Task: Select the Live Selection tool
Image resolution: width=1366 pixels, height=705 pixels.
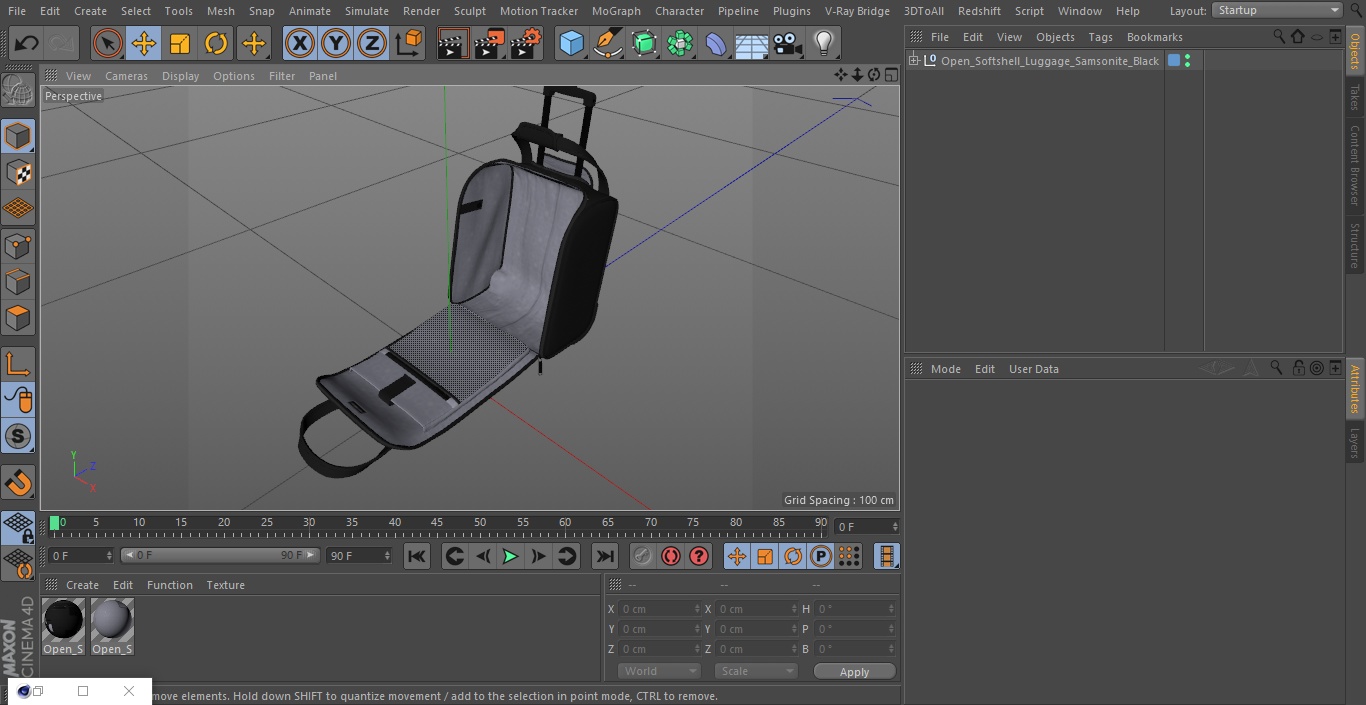Action: (x=108, y=43)
